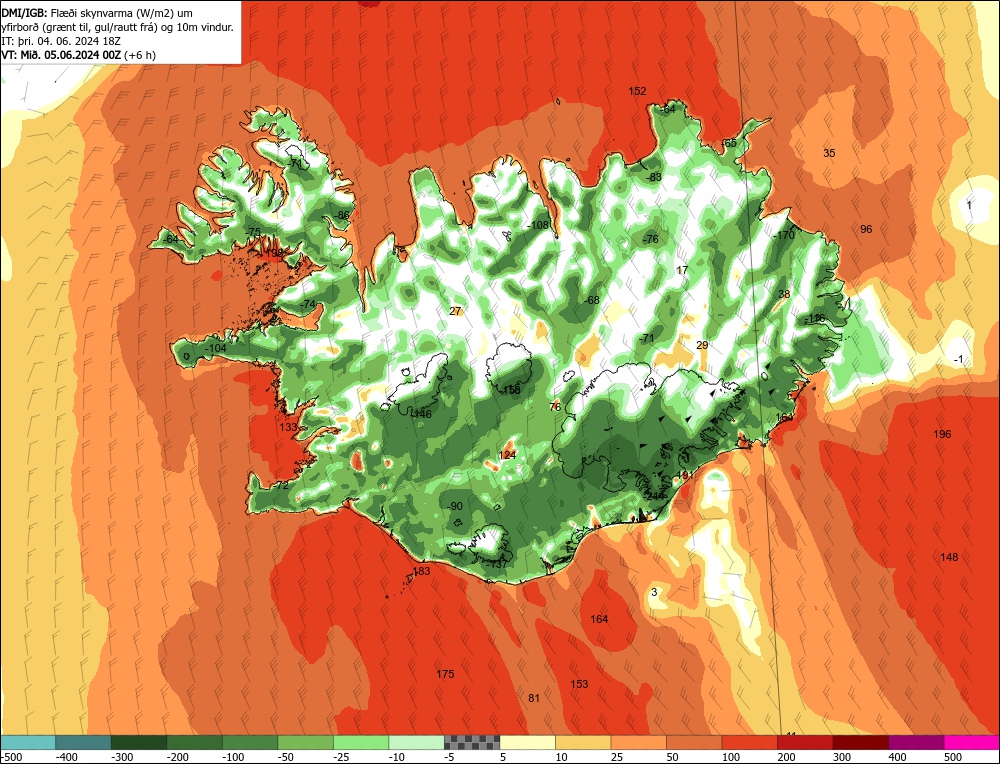Click the value 133 off the west coast

coord(288,427)
